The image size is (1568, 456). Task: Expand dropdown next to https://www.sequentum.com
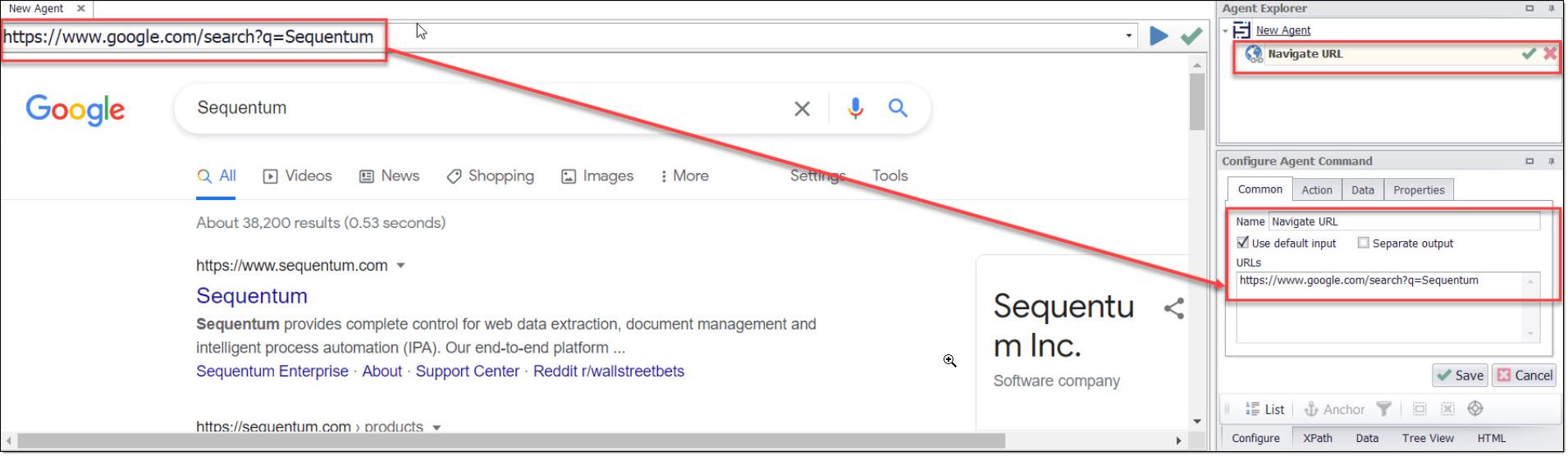click(x=400, y=266)
